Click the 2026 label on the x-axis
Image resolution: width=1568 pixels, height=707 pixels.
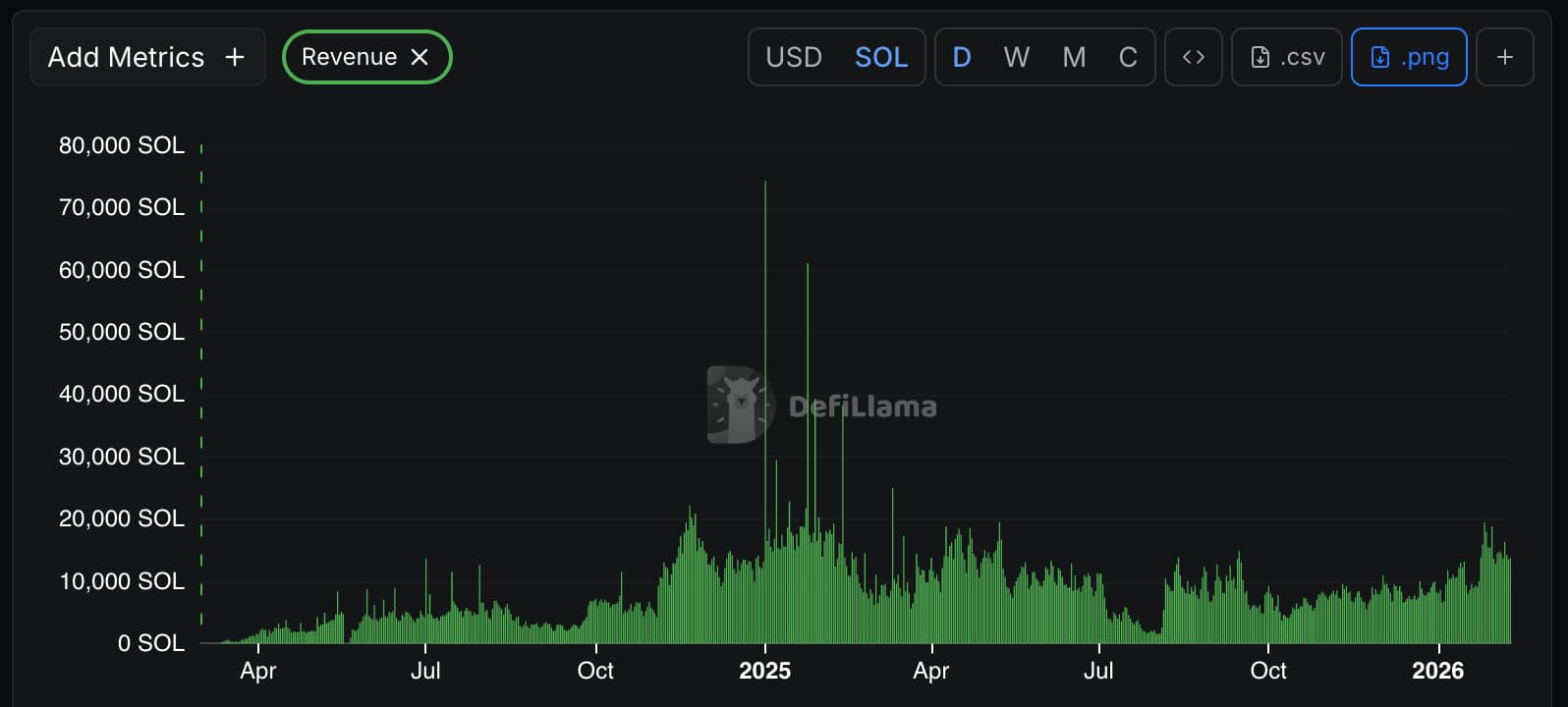pyautogui.click(x=1437, y=671)
